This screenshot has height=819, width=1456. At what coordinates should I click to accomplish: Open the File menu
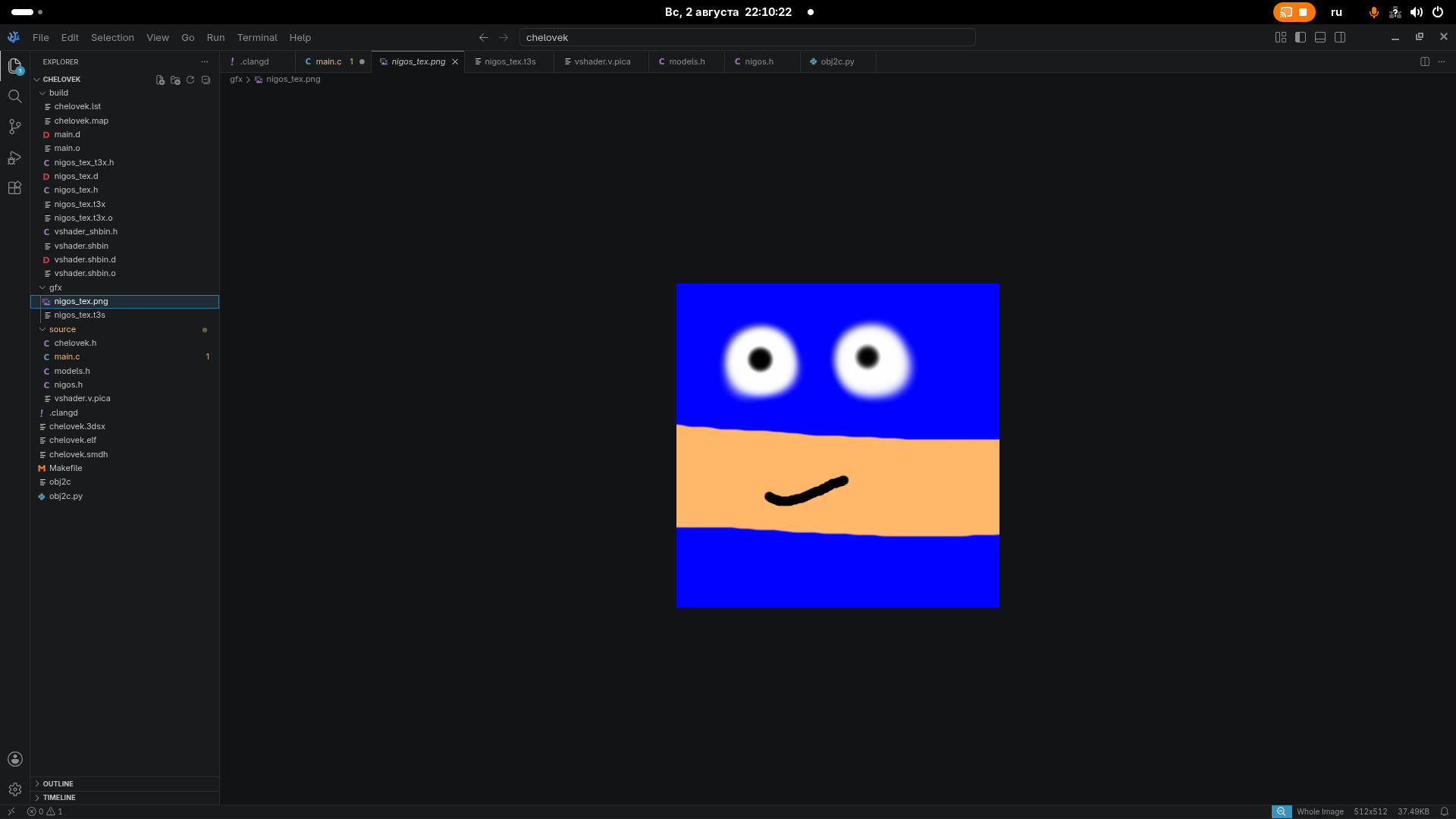(41, 37)
